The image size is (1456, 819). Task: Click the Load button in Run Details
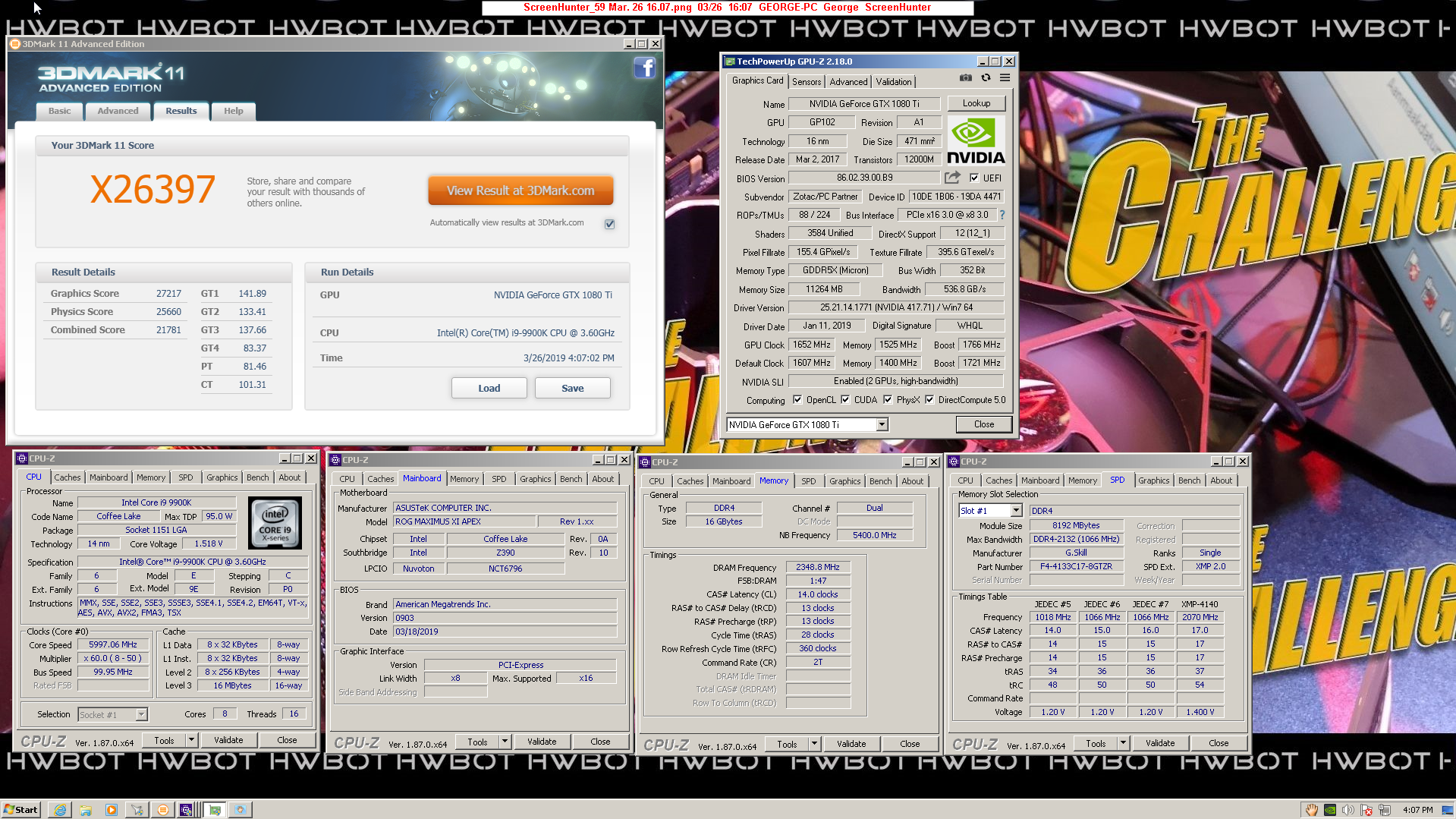[489, 388]
